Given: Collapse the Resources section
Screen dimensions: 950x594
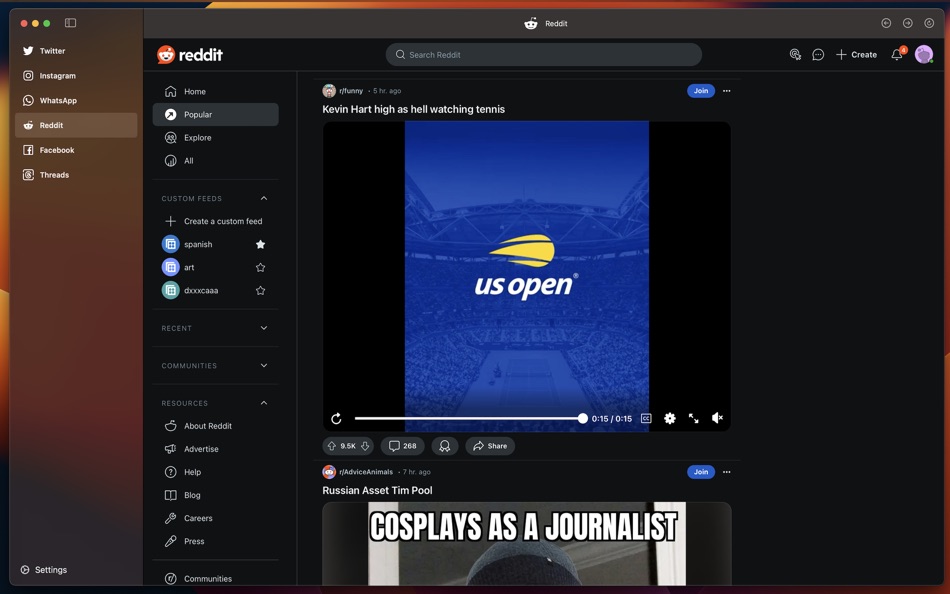Looking at the screenshot, I should click(x=264, y=403).
